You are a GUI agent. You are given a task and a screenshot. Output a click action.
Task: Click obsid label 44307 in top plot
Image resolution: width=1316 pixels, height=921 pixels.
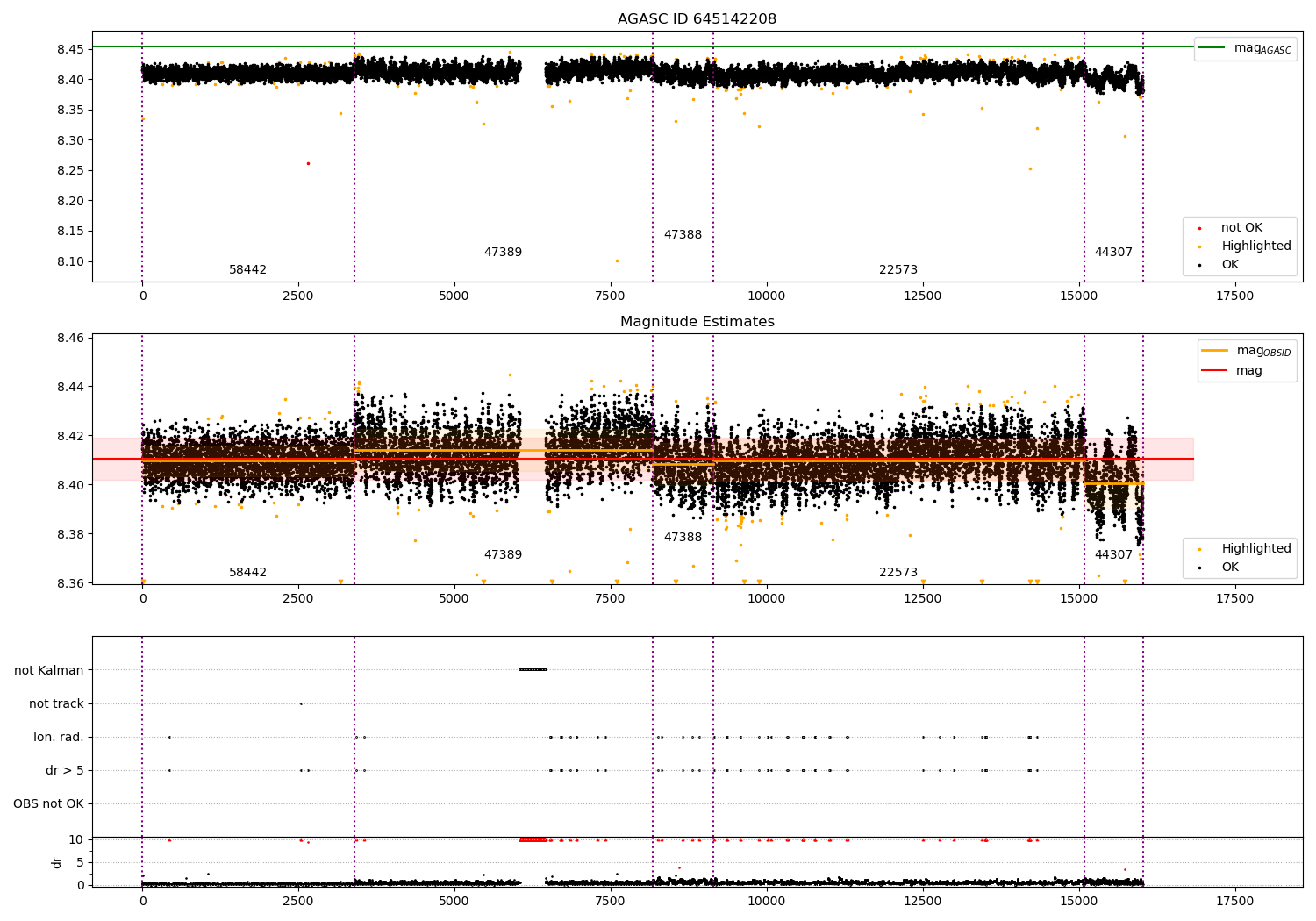1113,253
